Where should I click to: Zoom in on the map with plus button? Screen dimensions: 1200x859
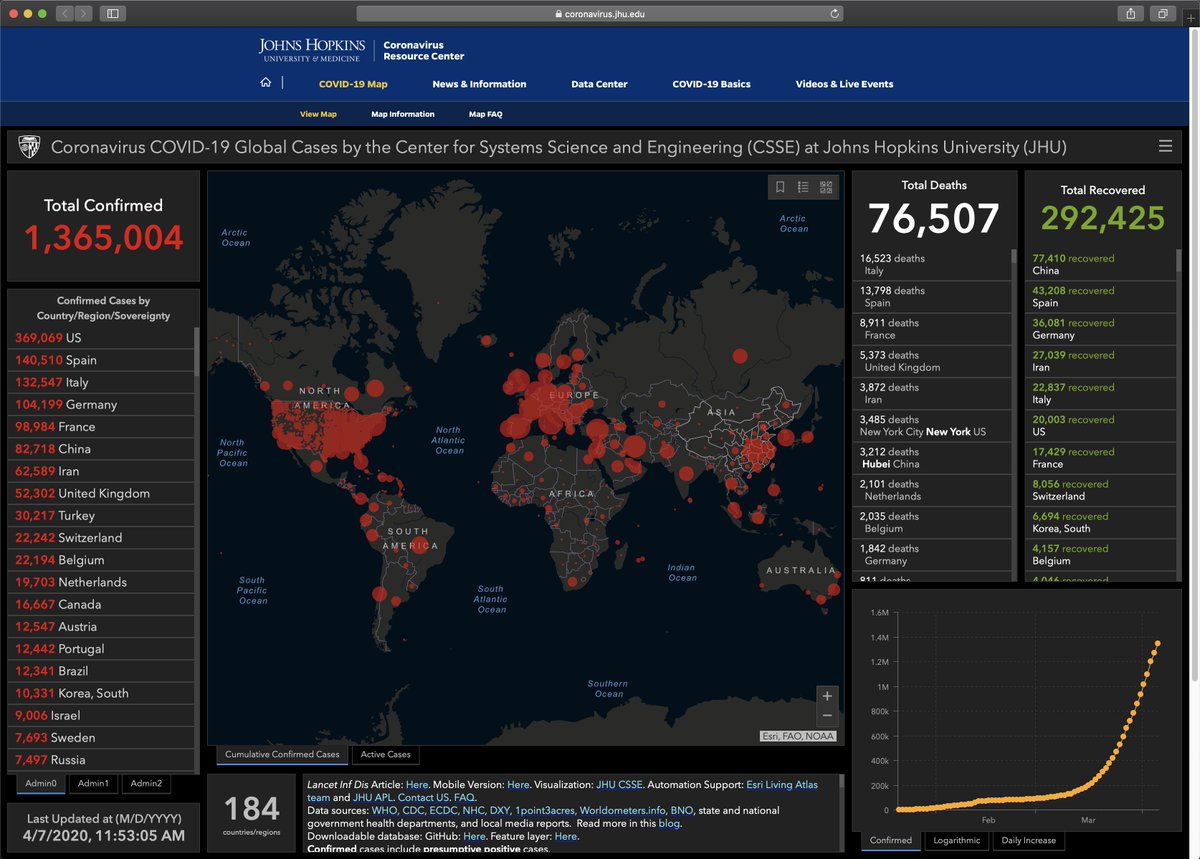(x=826, y=696)
